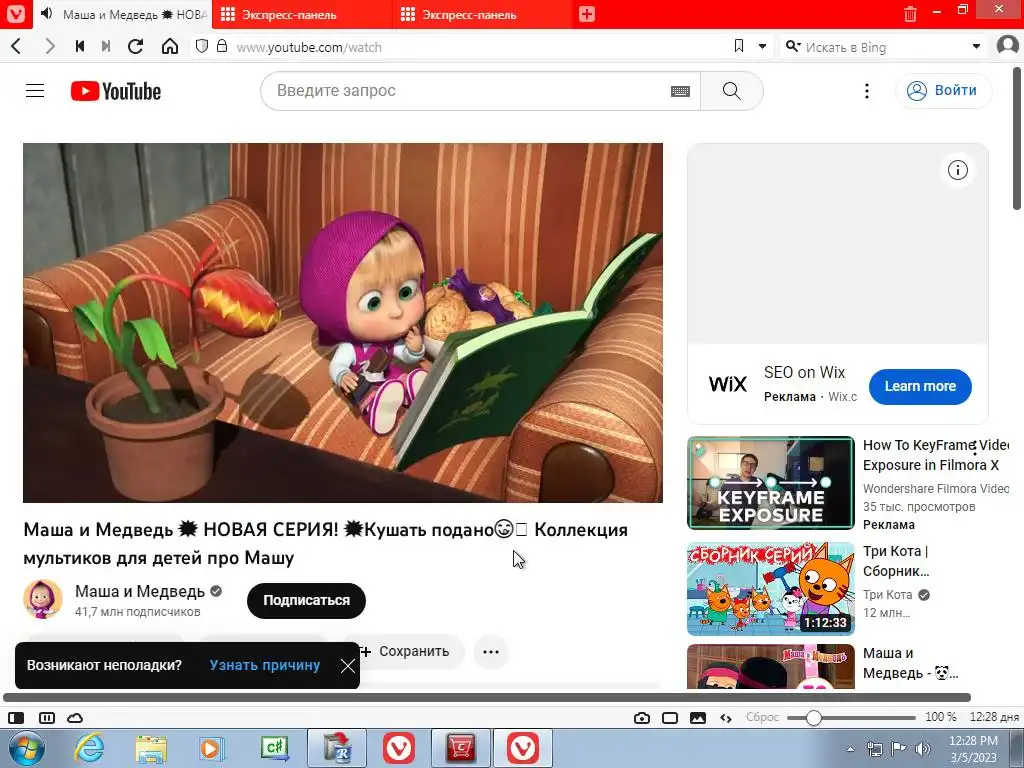The height and width of the screenshot is (768, 1024).
Task: Bookmark this page
Action: [739, 46]
